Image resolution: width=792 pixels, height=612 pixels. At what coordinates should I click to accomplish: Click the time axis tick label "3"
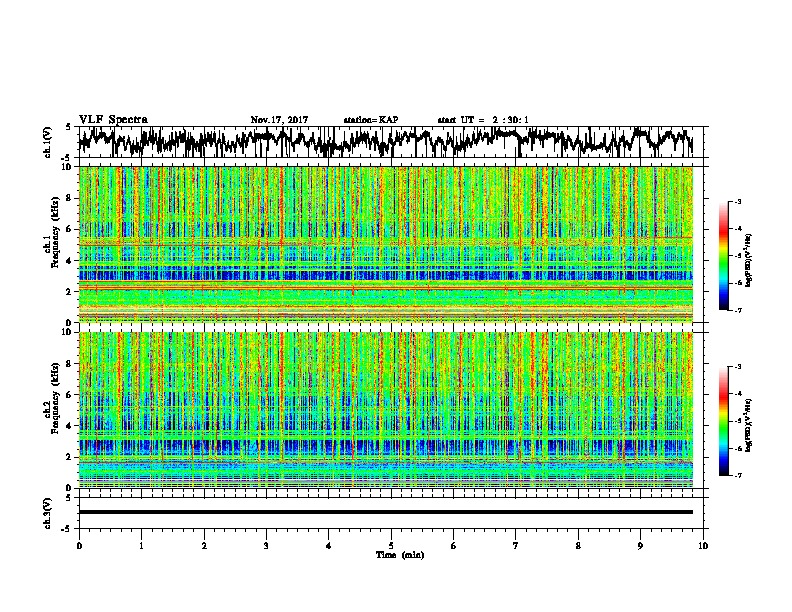pos(266,545)
